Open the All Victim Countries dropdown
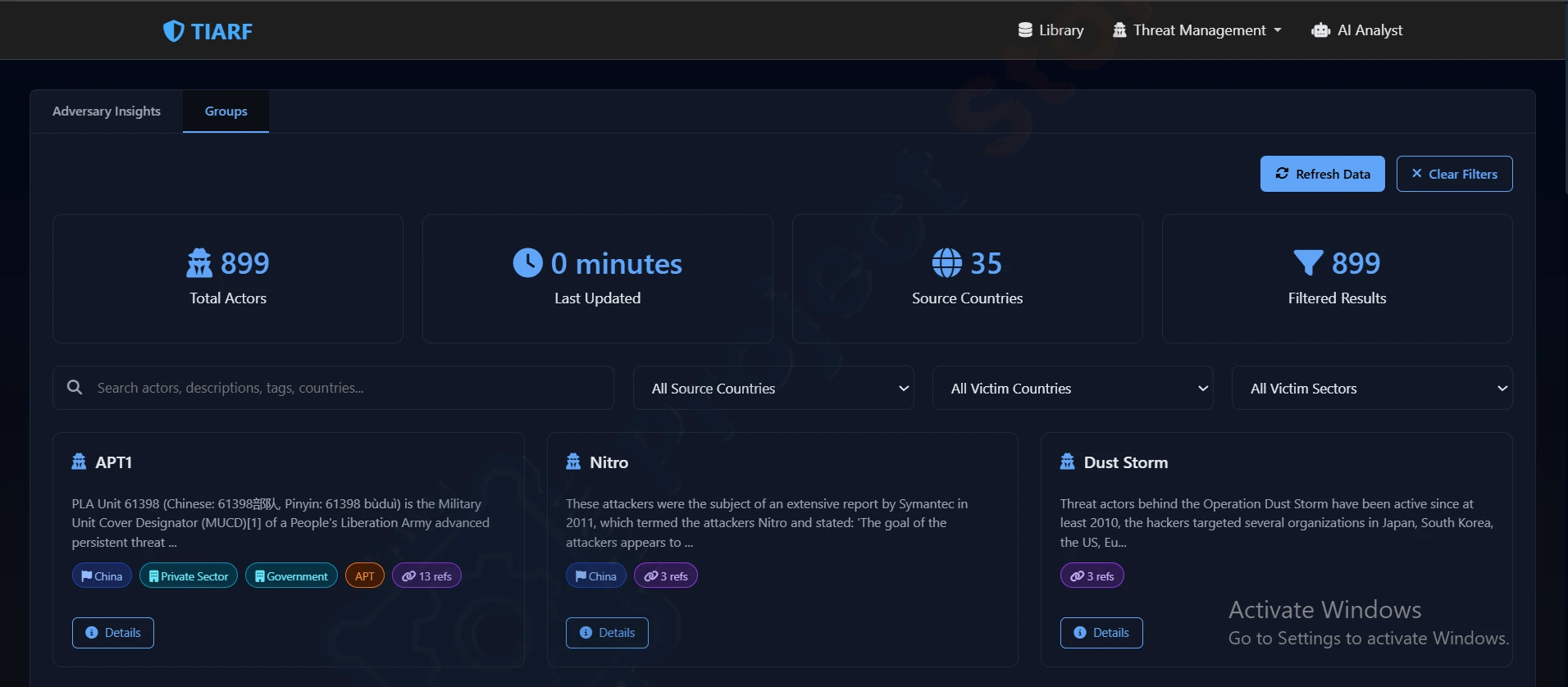1568x687 pixels. point(1073,388)
